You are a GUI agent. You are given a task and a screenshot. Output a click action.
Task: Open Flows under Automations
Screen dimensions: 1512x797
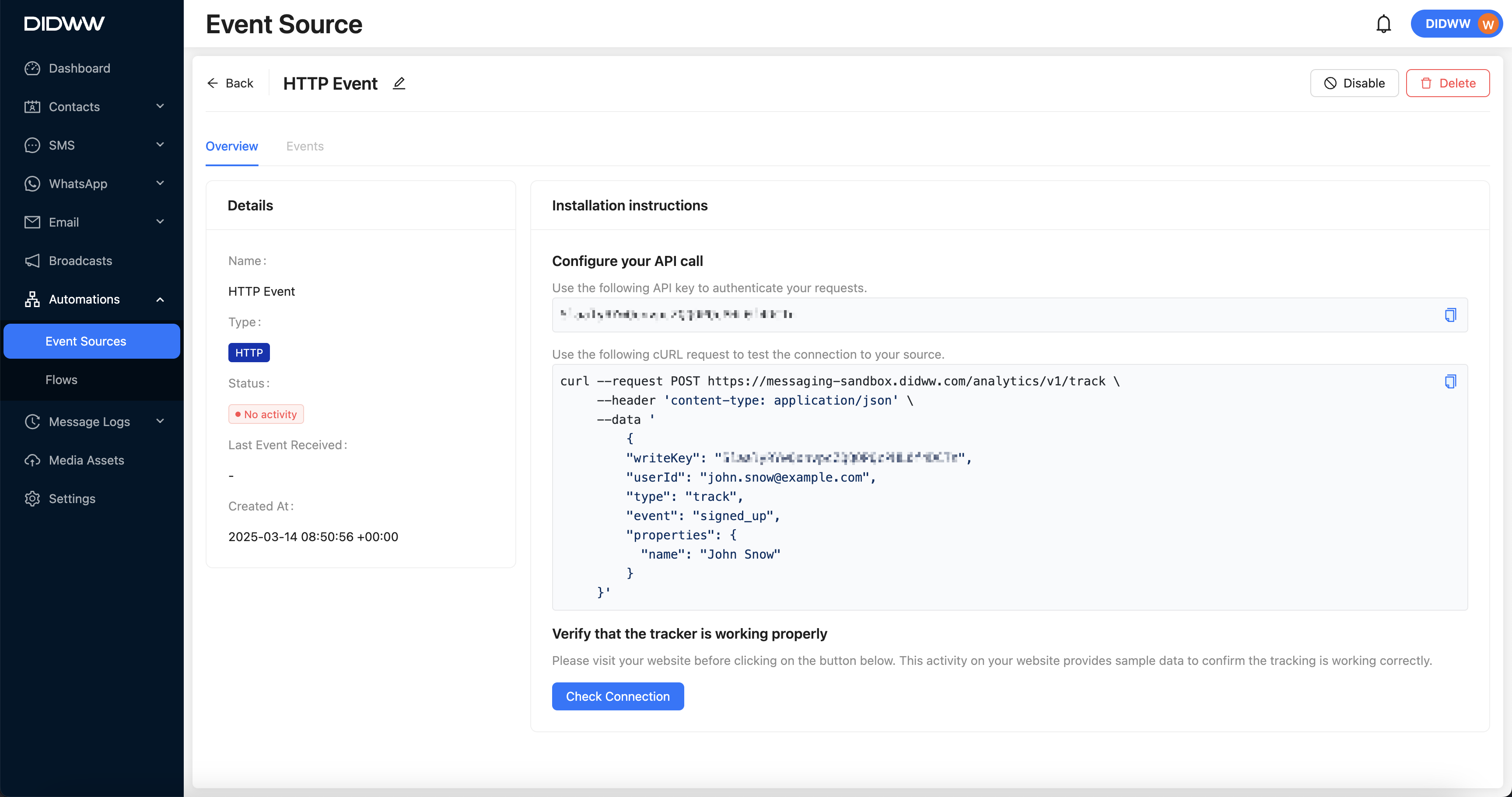click(x=61, y=380)
